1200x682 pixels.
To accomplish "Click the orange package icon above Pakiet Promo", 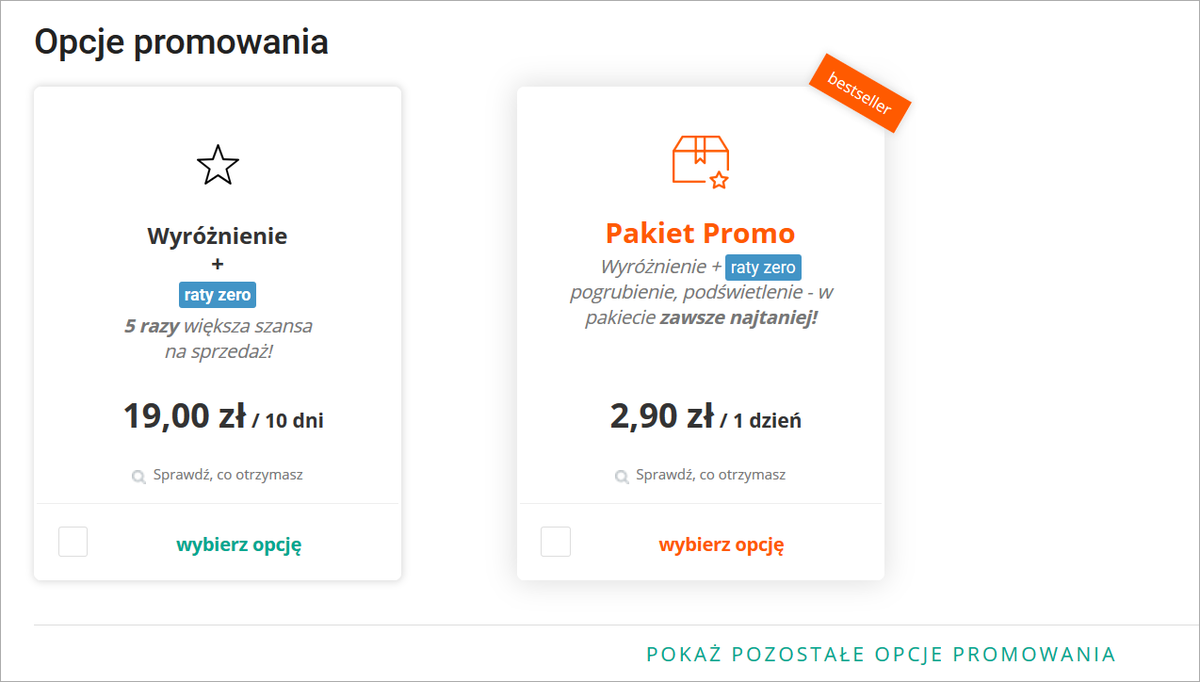I will coord(701,162).
